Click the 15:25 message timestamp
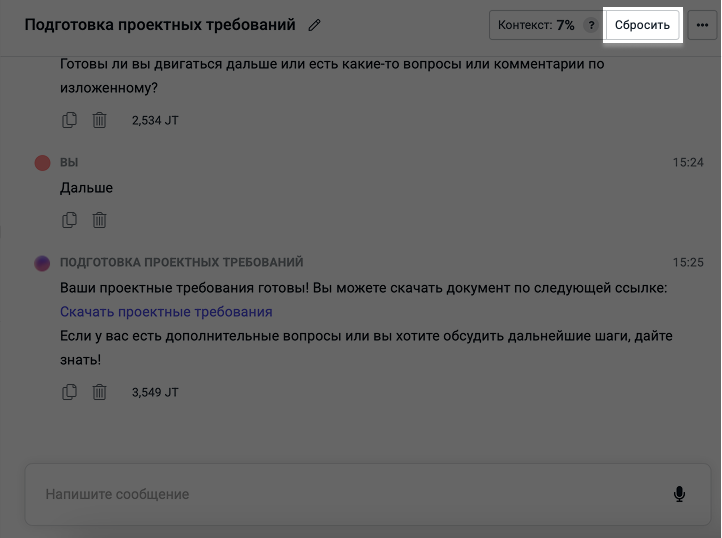The image size is (722, 538). (688, 263)
